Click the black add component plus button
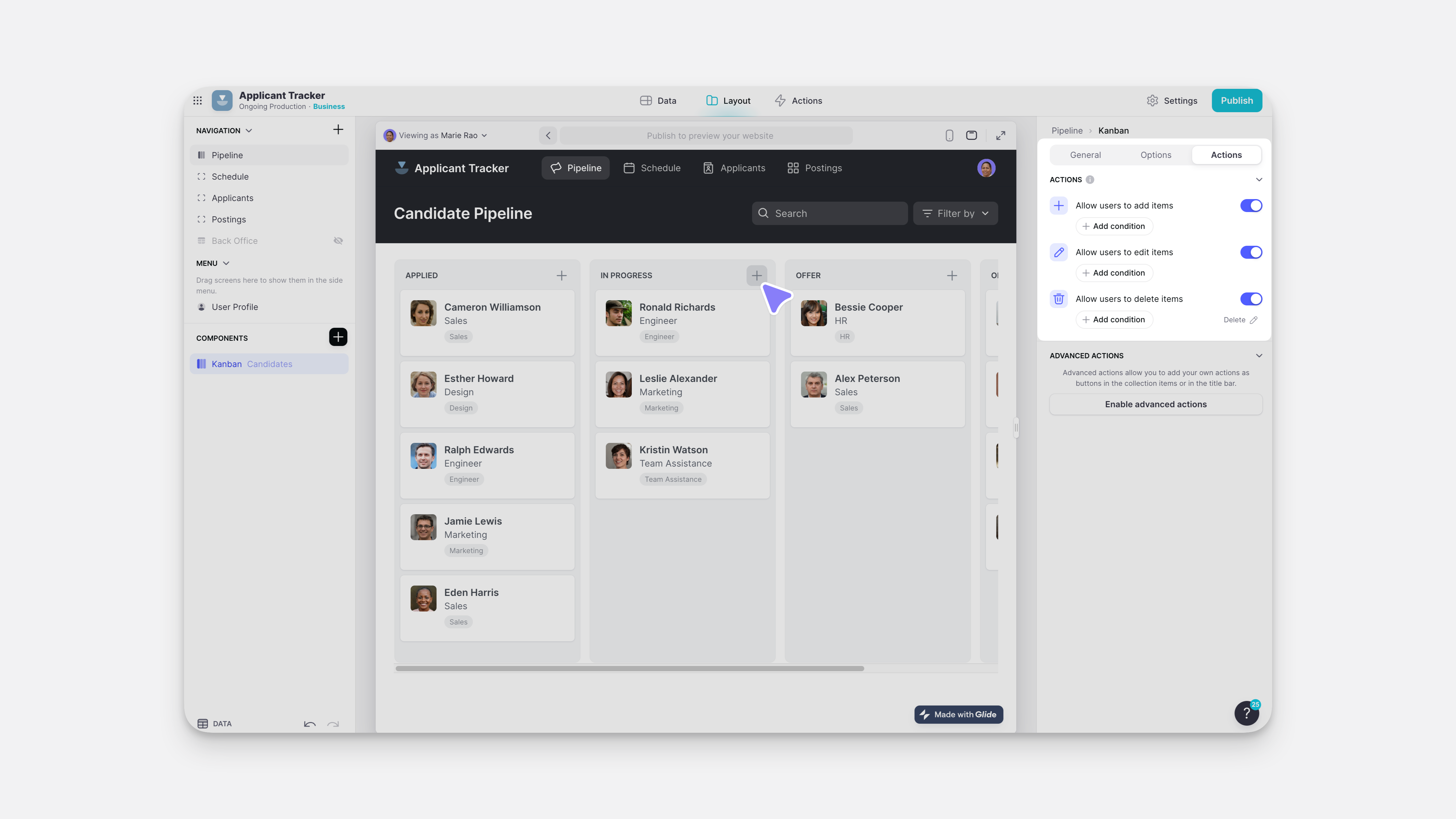The height and width of the screenshot is (819, 1456). (338, 338)
